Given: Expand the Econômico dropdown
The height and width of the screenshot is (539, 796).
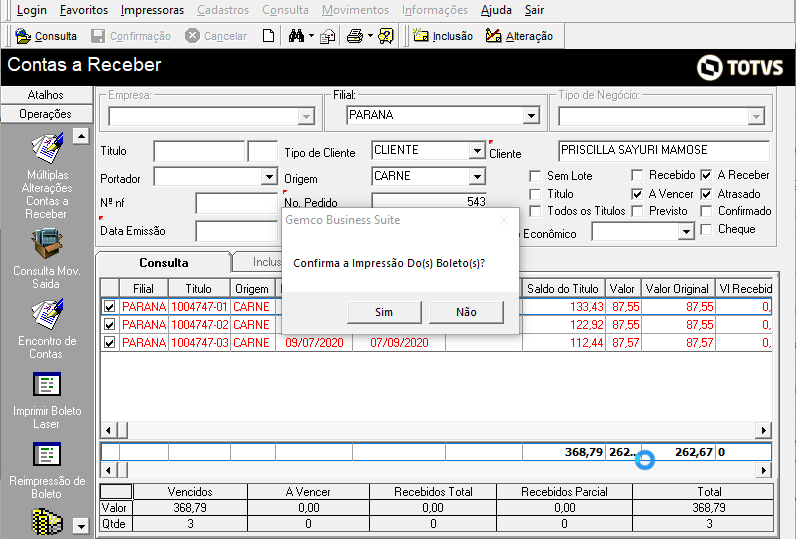Looking at the screenshot, I should click(x=686, y=232).
